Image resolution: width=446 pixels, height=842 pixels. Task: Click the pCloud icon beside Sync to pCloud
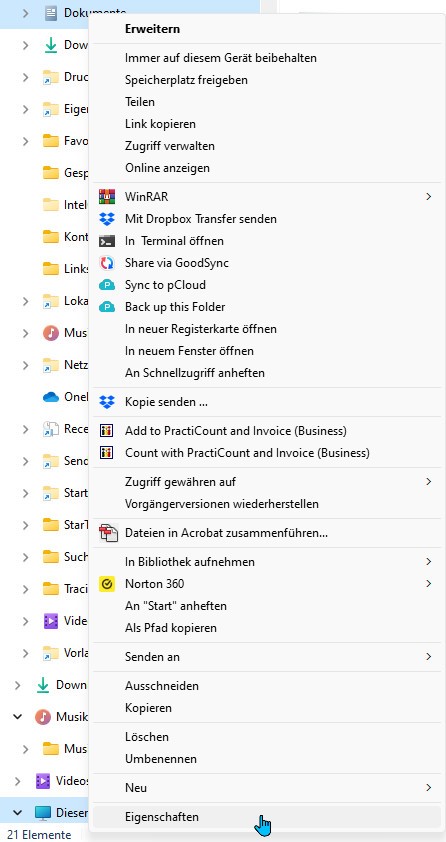pos(107,285)
